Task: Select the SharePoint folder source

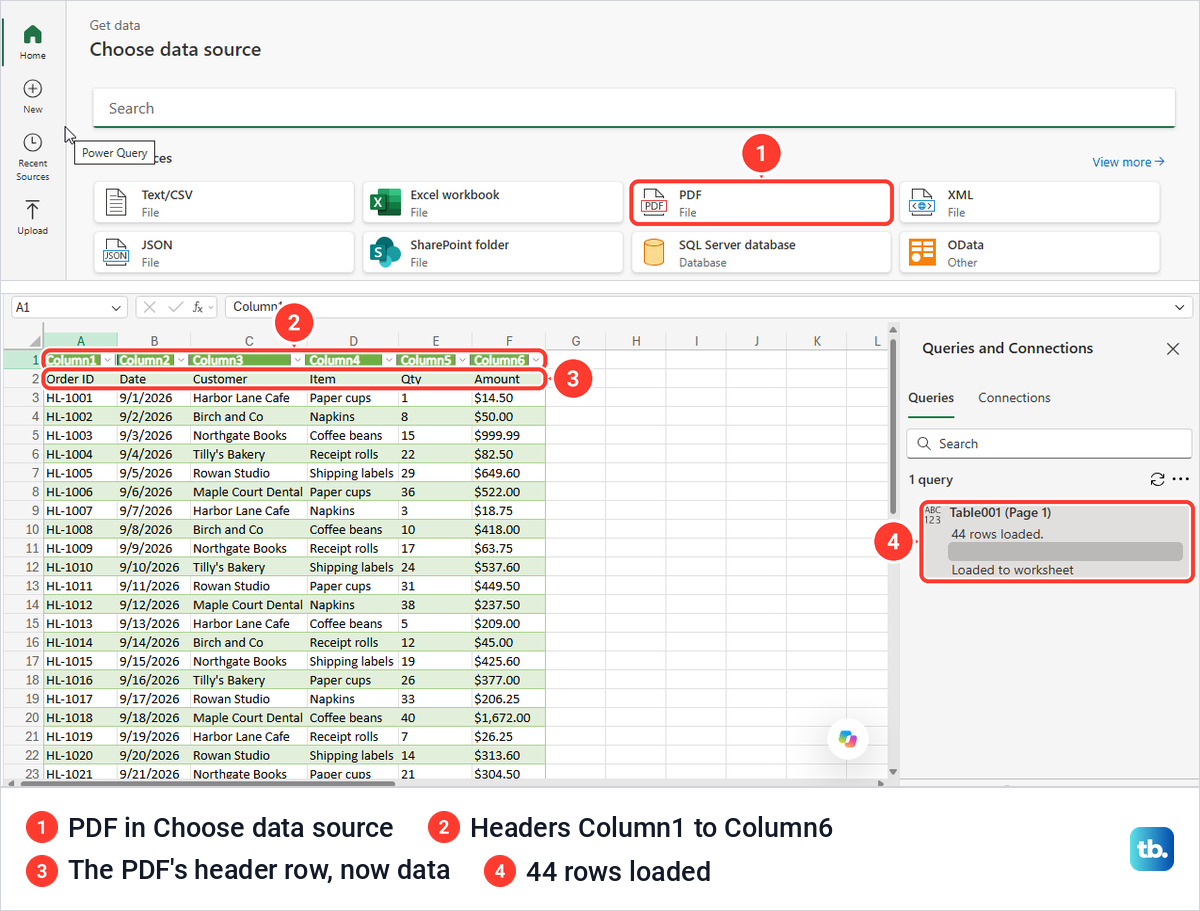Action: [493, 252]
